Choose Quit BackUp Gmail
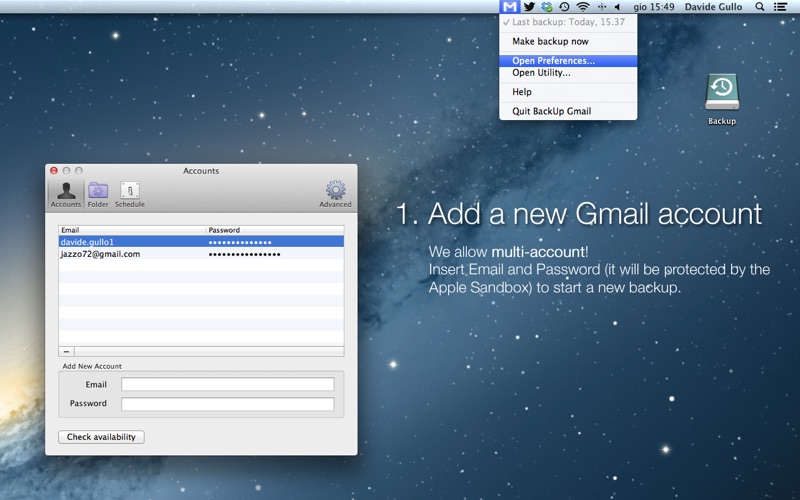 point(568,111)
